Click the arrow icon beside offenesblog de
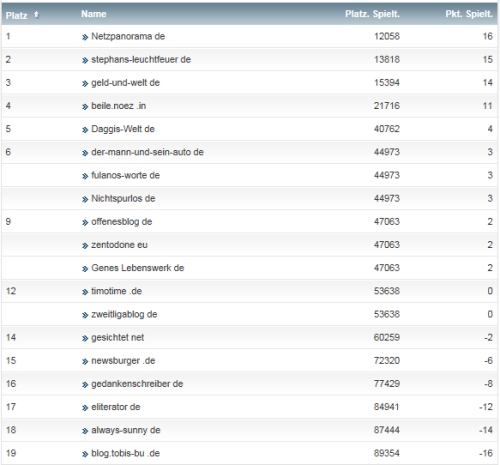This screenshot has width=500, height=465. [x=85, y=223]
